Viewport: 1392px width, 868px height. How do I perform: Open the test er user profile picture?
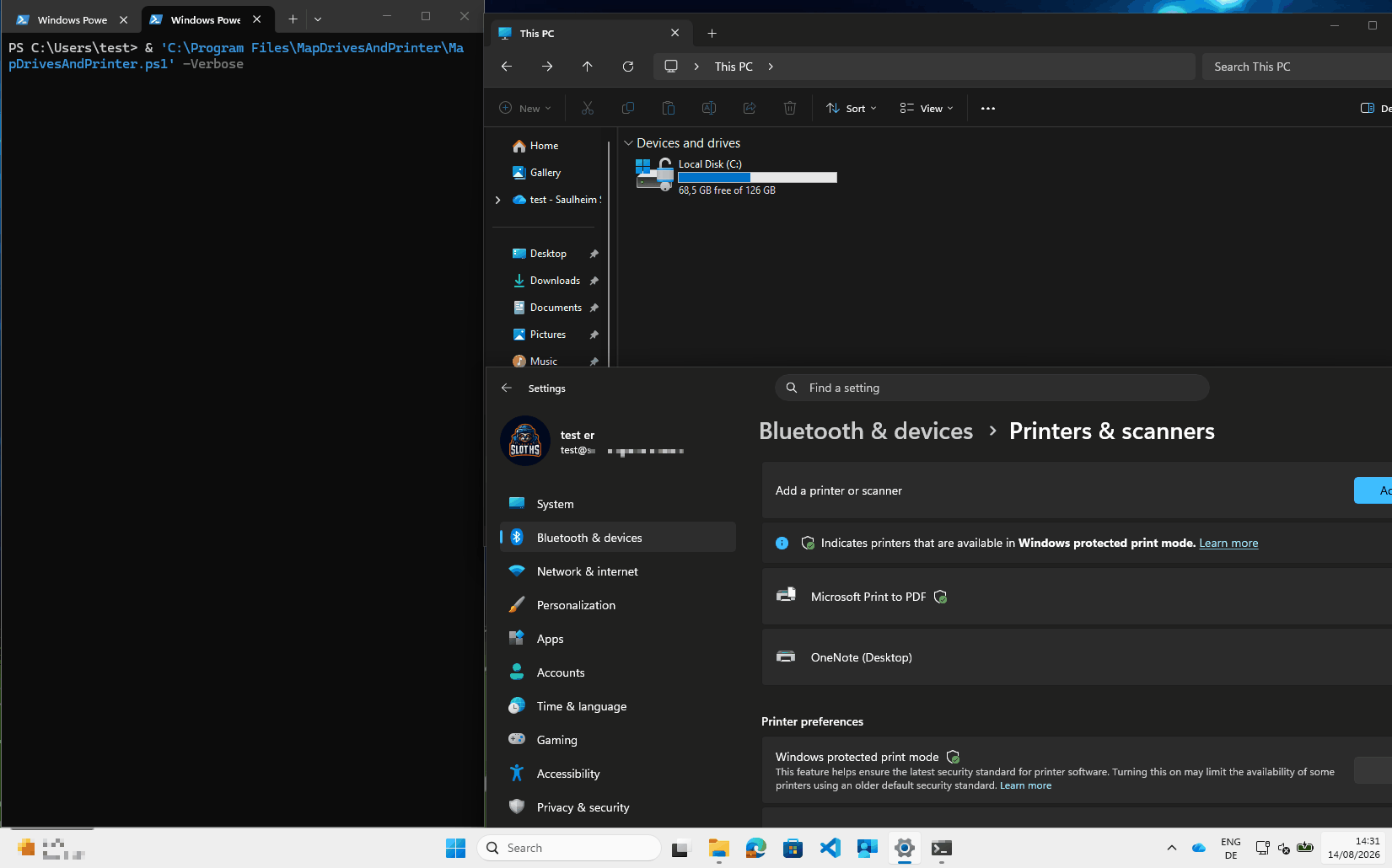[525, 441]
